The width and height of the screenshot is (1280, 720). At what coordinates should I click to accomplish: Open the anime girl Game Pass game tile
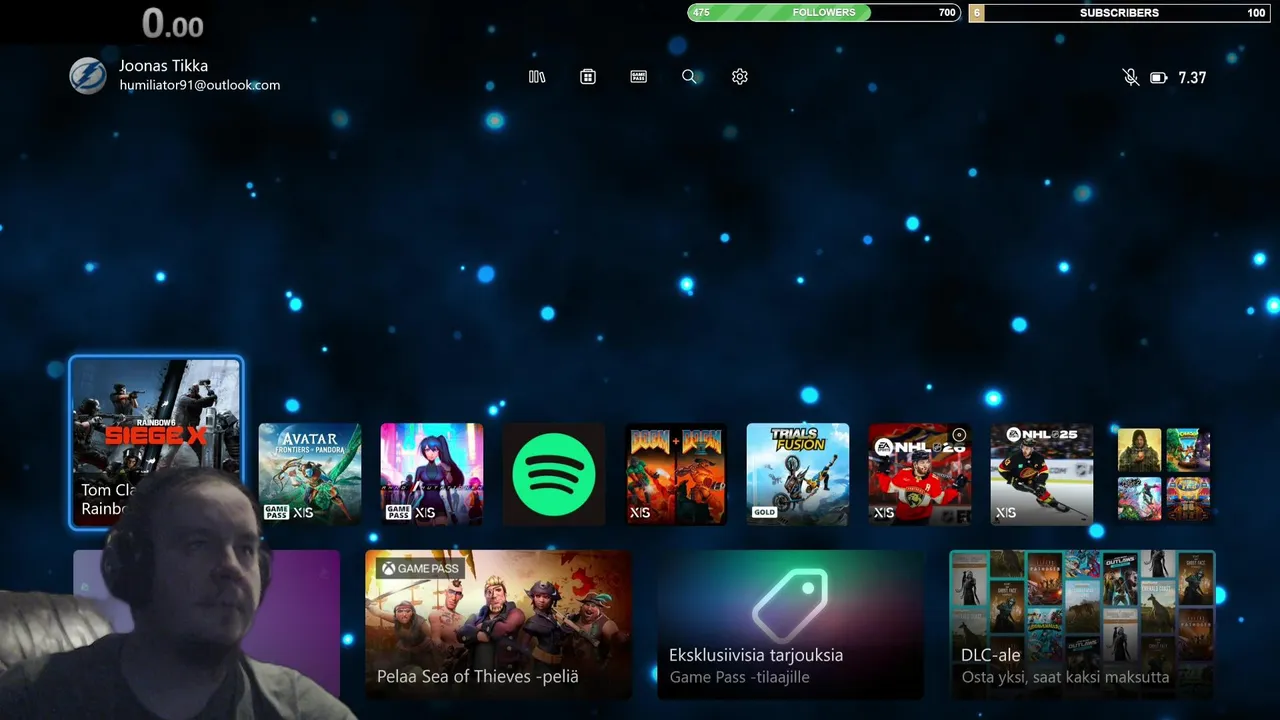click(x=432, y=474)
